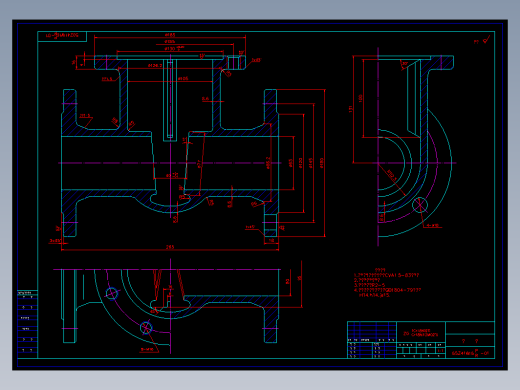Select the 1:1 scale cell in title block
This screenshot has width=520, height=390.
[x=440, y=351]
